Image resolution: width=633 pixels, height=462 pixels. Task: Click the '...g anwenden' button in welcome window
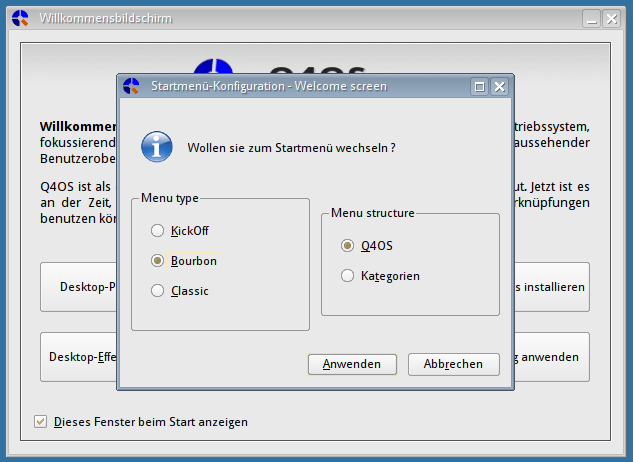tap(552, 357)
